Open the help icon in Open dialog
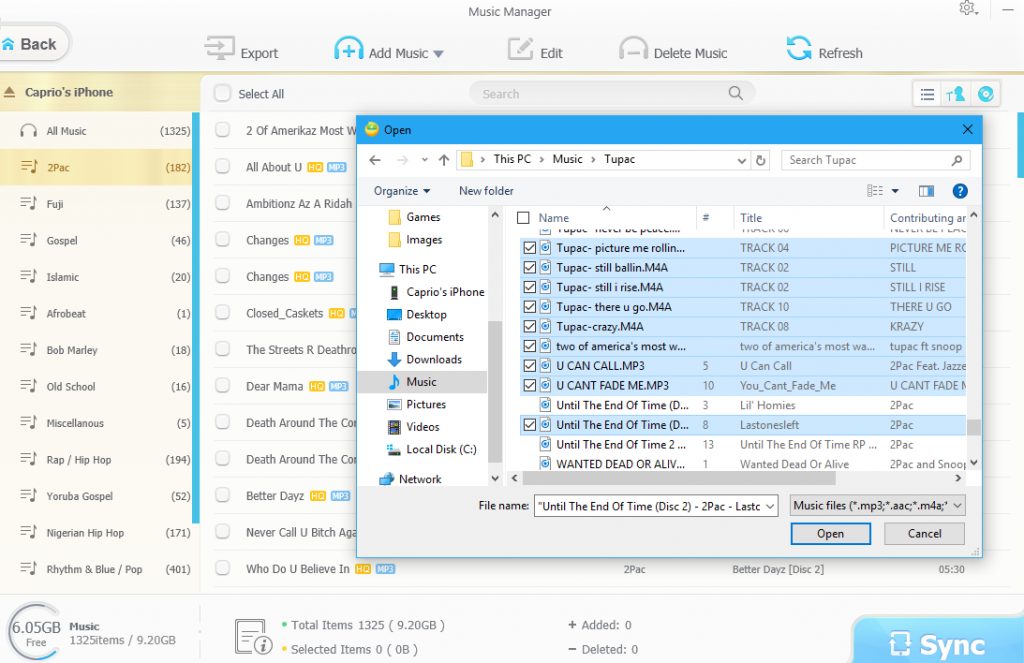The height and width of the screenshot is (663, 1024). coord(959,191)
